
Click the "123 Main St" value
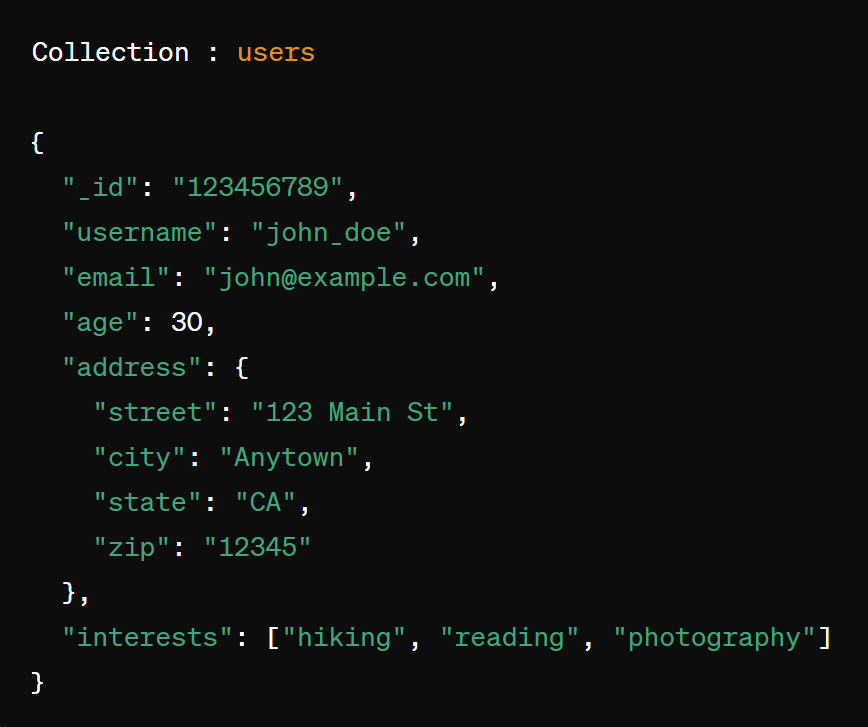tap(352, 413)
